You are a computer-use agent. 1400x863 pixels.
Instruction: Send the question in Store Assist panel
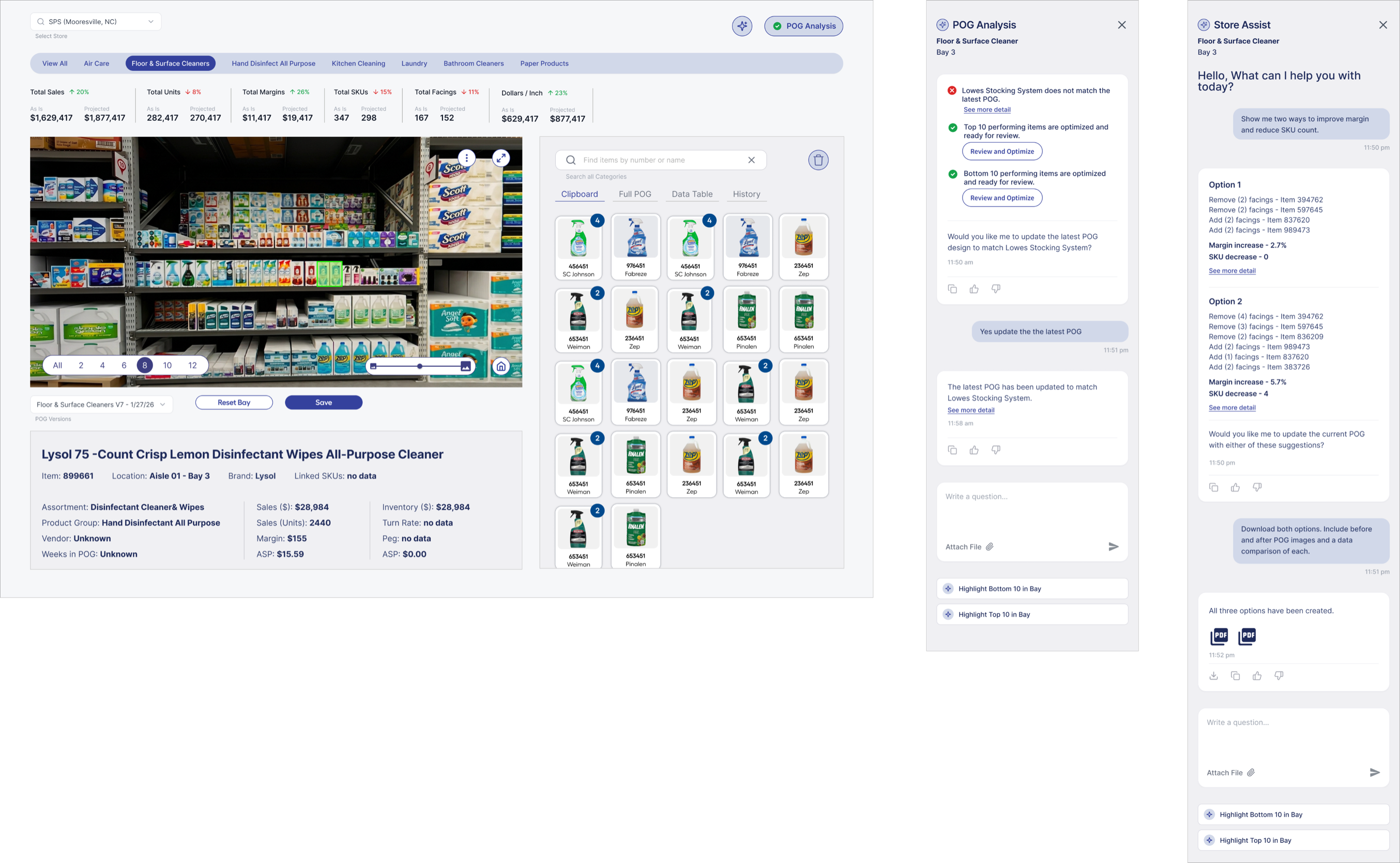tap(1375, 773)
